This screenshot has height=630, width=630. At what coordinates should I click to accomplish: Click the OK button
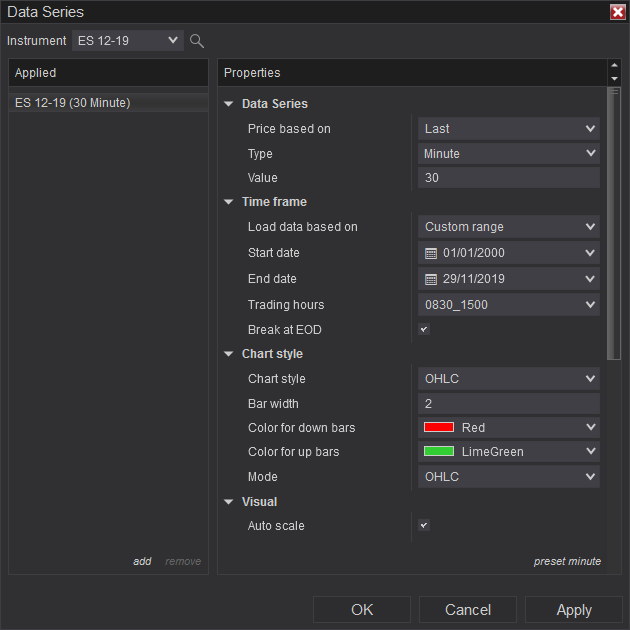362,610
